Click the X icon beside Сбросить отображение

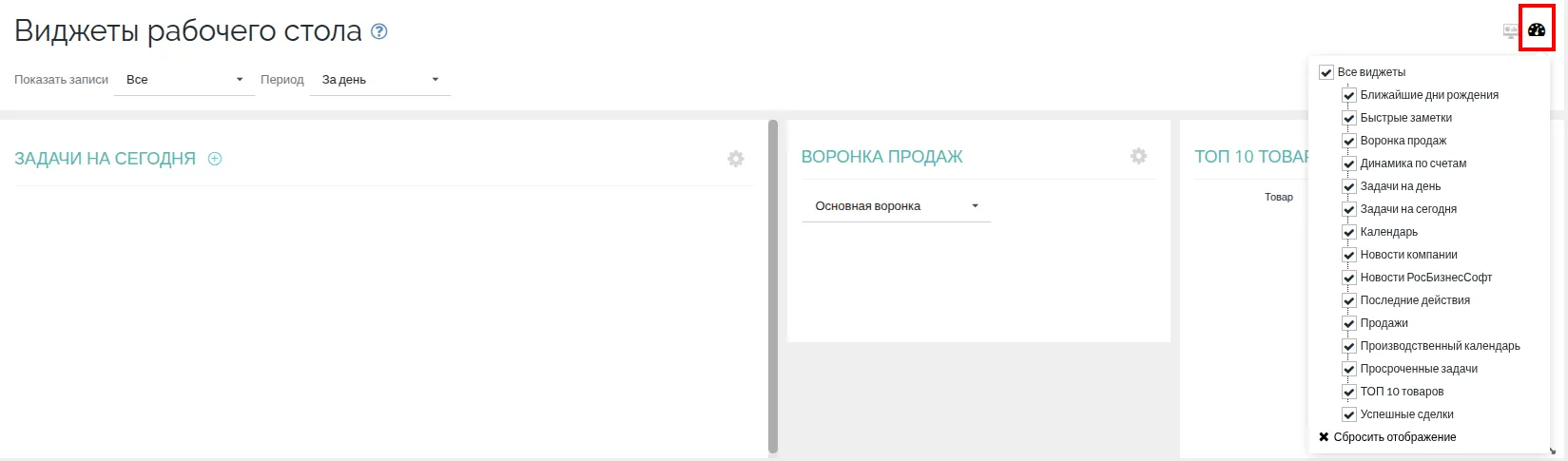1324,437
